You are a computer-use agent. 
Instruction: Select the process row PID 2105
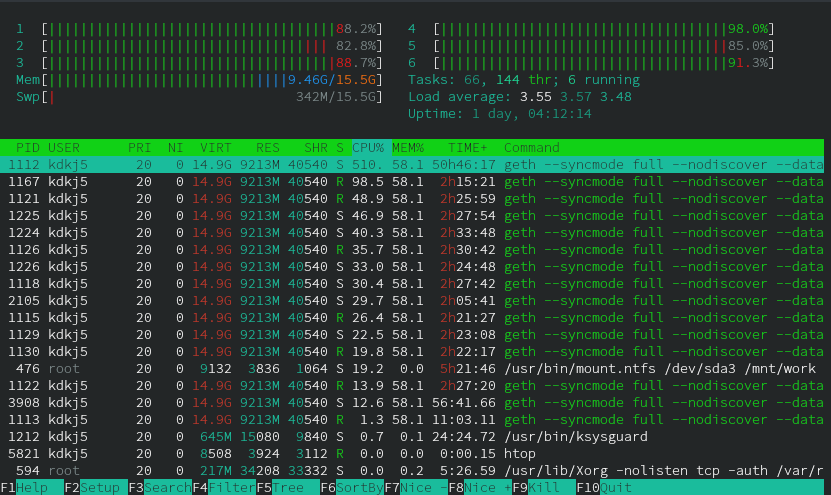pyautogui.click(x=412, y=300)
